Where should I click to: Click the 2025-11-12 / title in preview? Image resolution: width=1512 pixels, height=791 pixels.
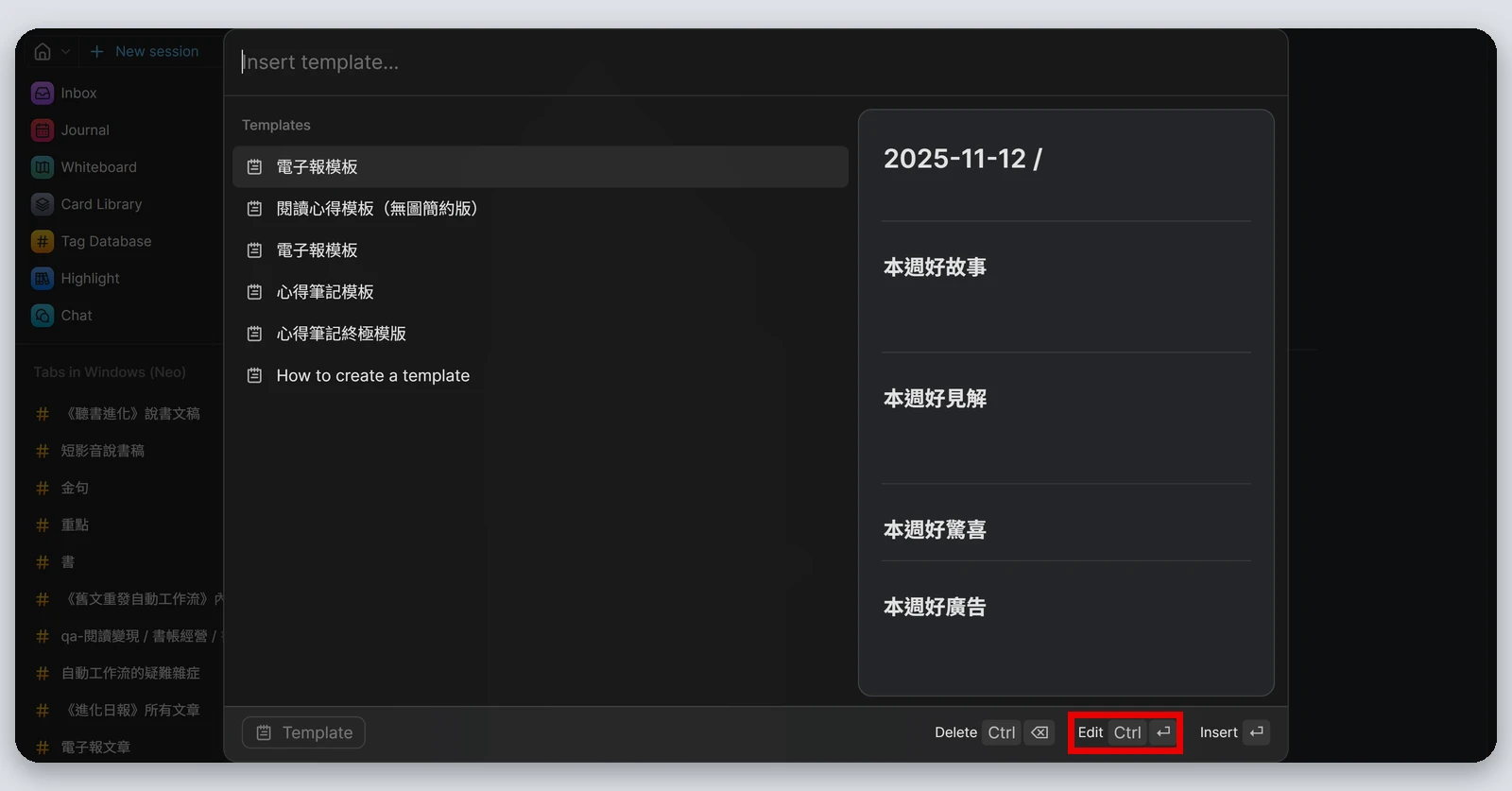click(962, 159)
